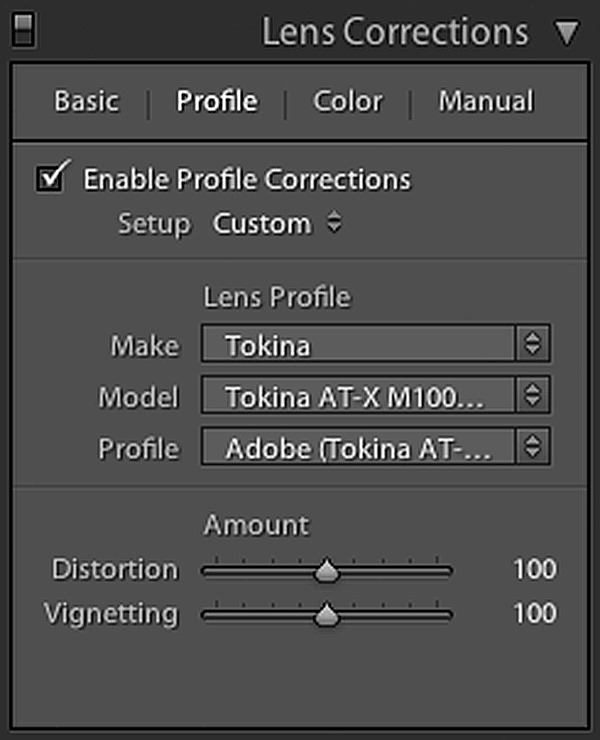Click the Distortion slider handle
Screen dimensions: 600x740
point(327,572)
